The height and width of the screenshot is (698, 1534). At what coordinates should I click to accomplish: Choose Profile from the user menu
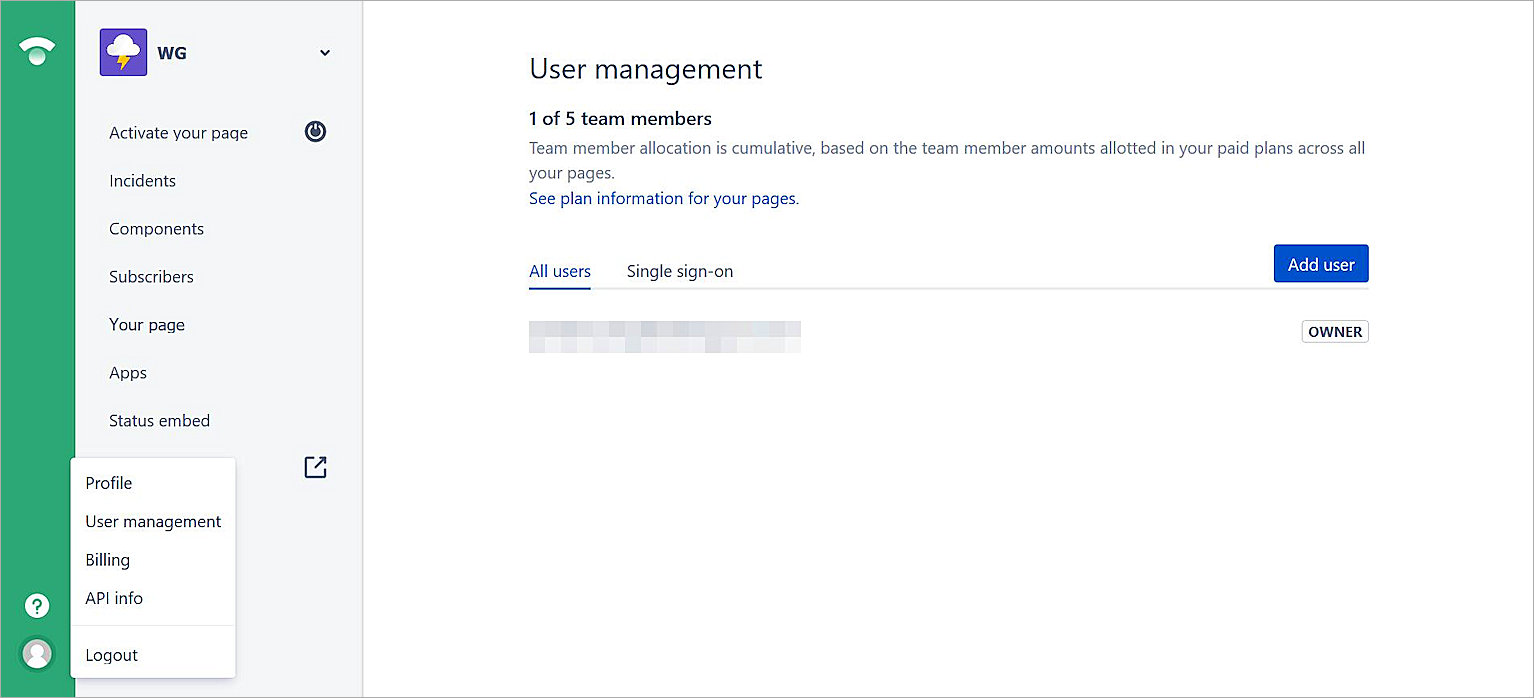[109, 483]
